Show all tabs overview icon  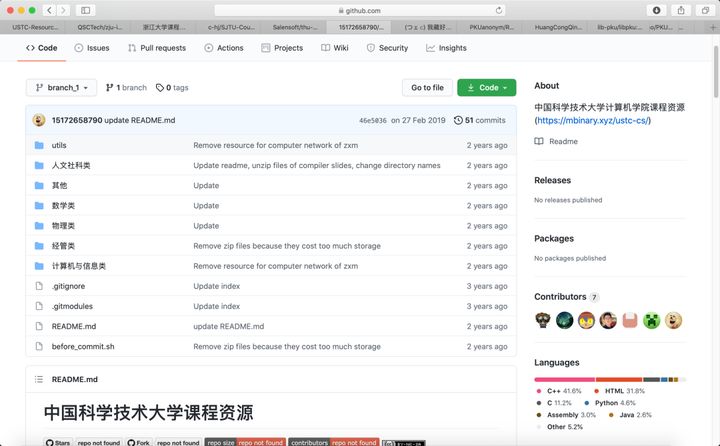tap(705, 10)
